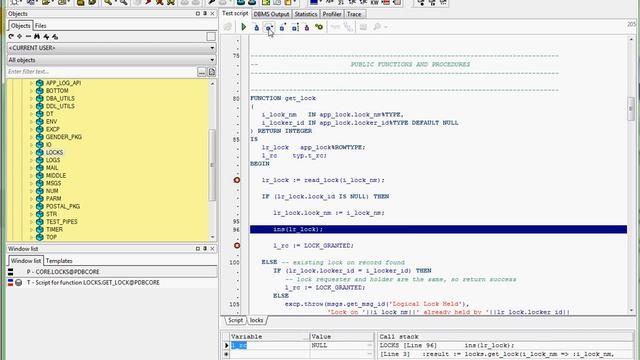This screenshot has height=360, width=640.
Task: Select the locks tab below the editor
Action: click(256, 320)
